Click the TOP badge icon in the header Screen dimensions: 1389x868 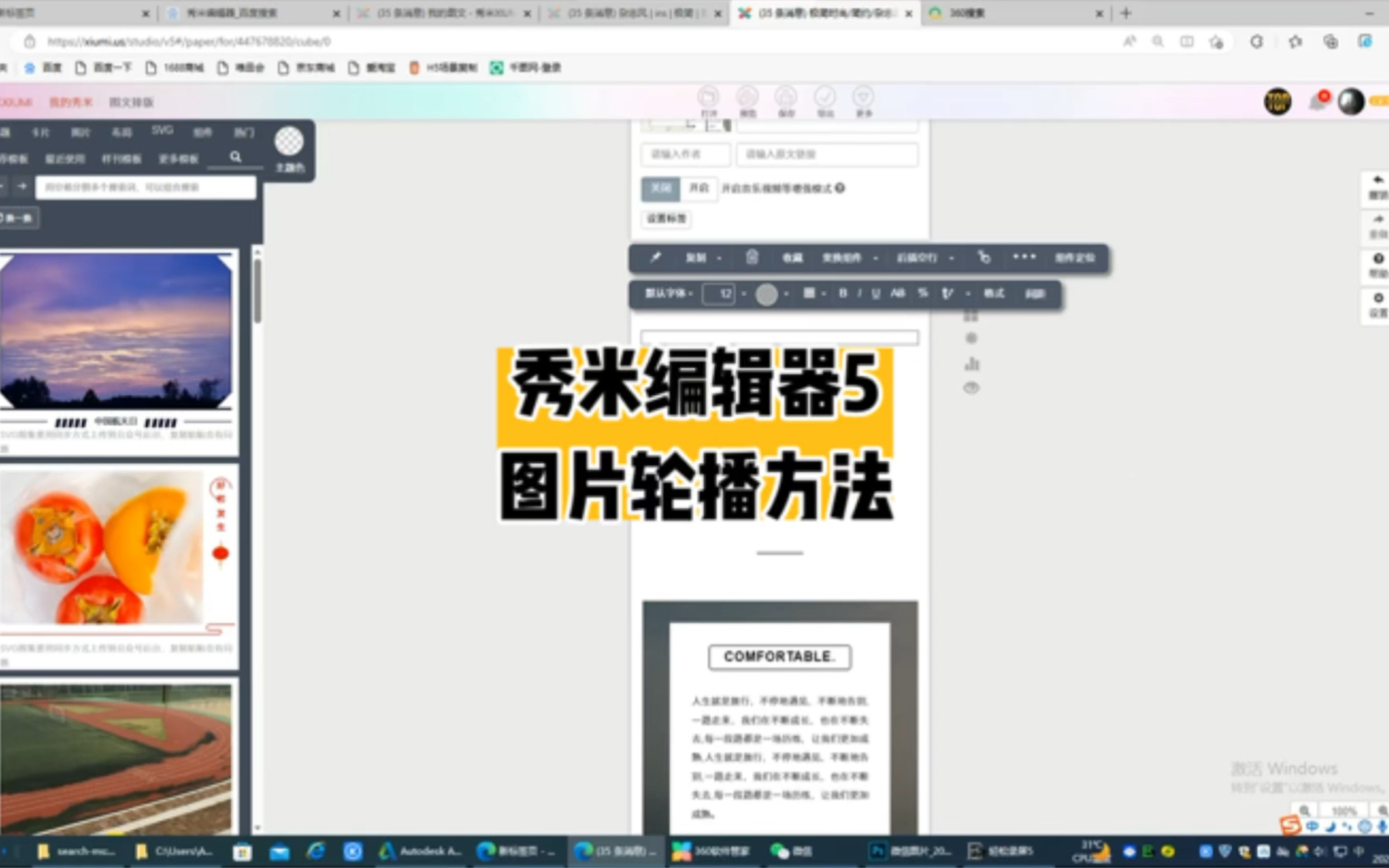pos(1277,102)
